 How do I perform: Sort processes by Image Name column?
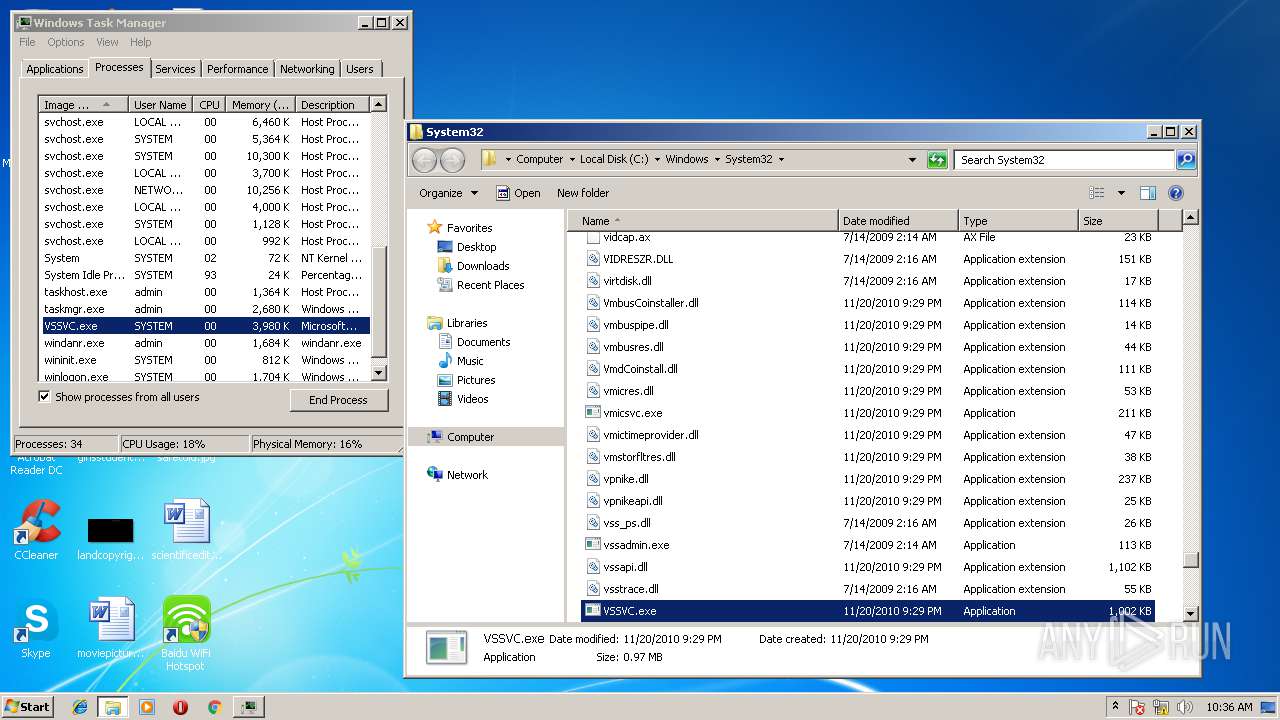pyautogui.click(x=84, y=105)
